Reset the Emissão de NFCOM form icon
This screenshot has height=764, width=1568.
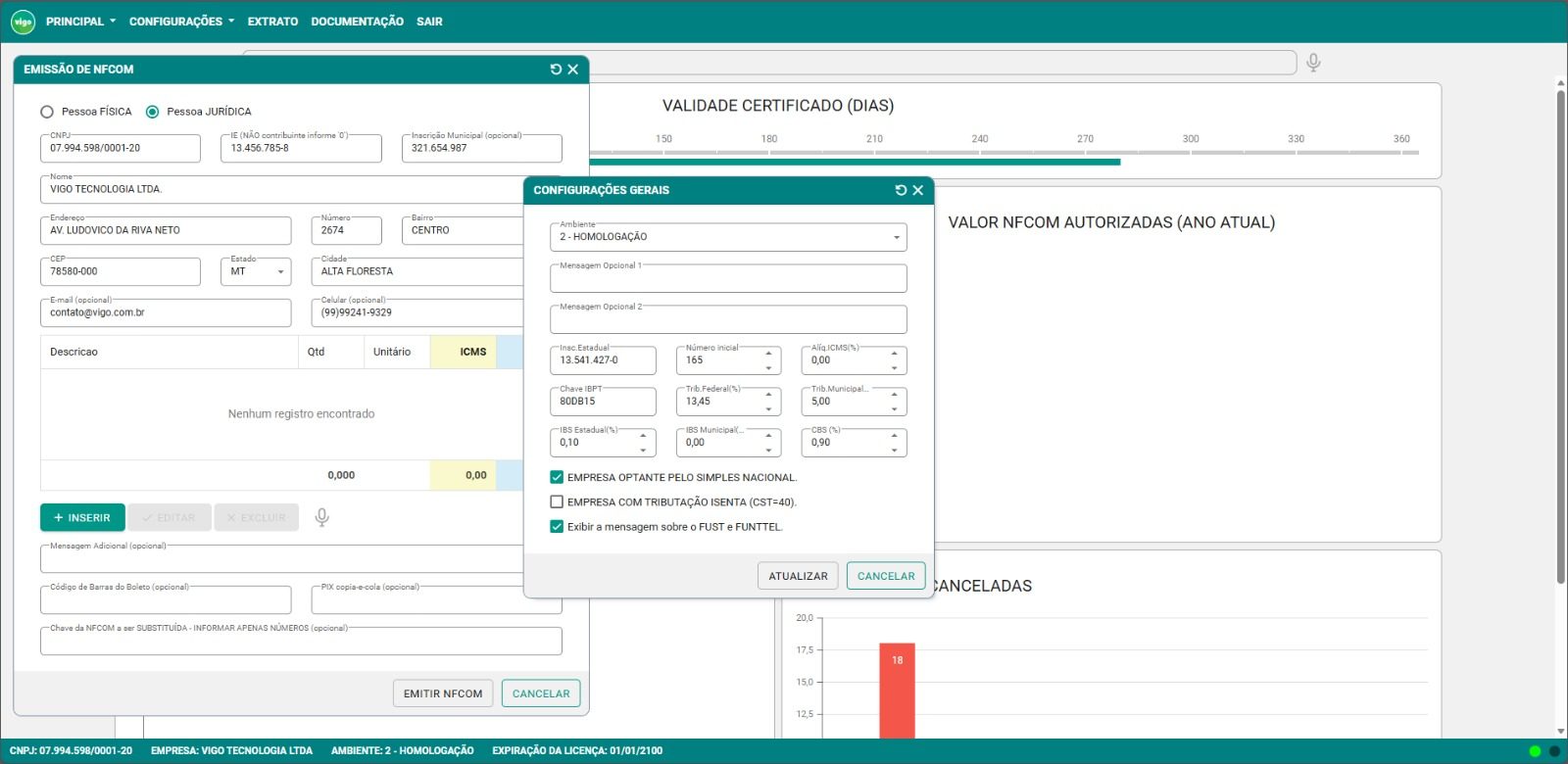556,70
